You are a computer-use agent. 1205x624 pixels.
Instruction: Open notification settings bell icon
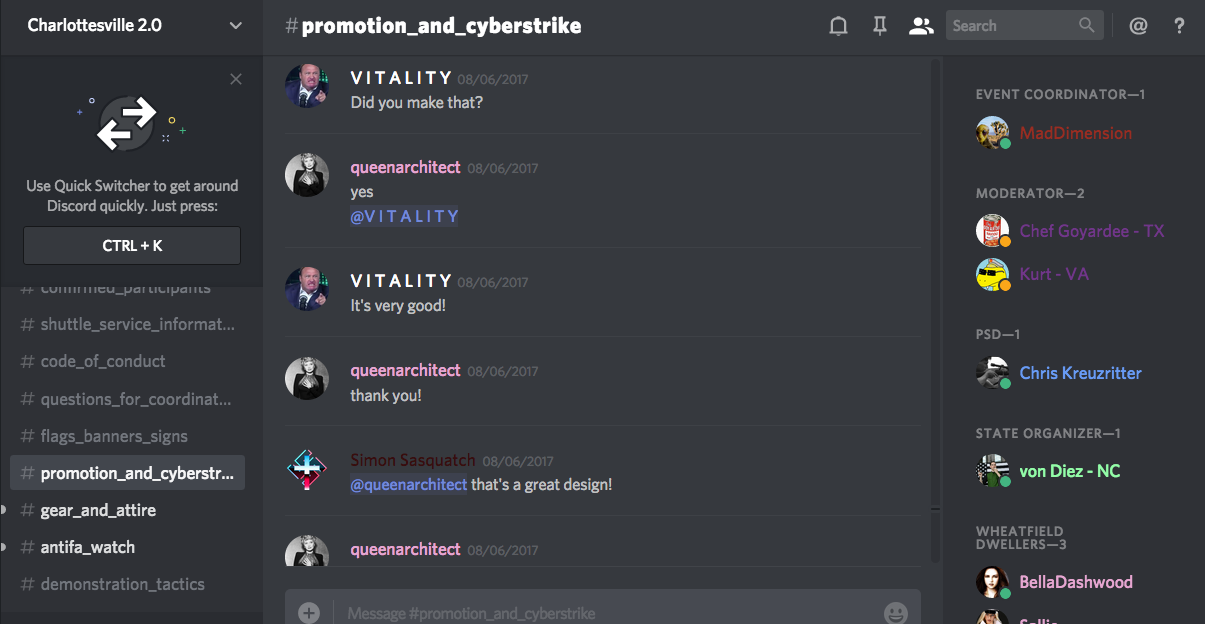838,26
